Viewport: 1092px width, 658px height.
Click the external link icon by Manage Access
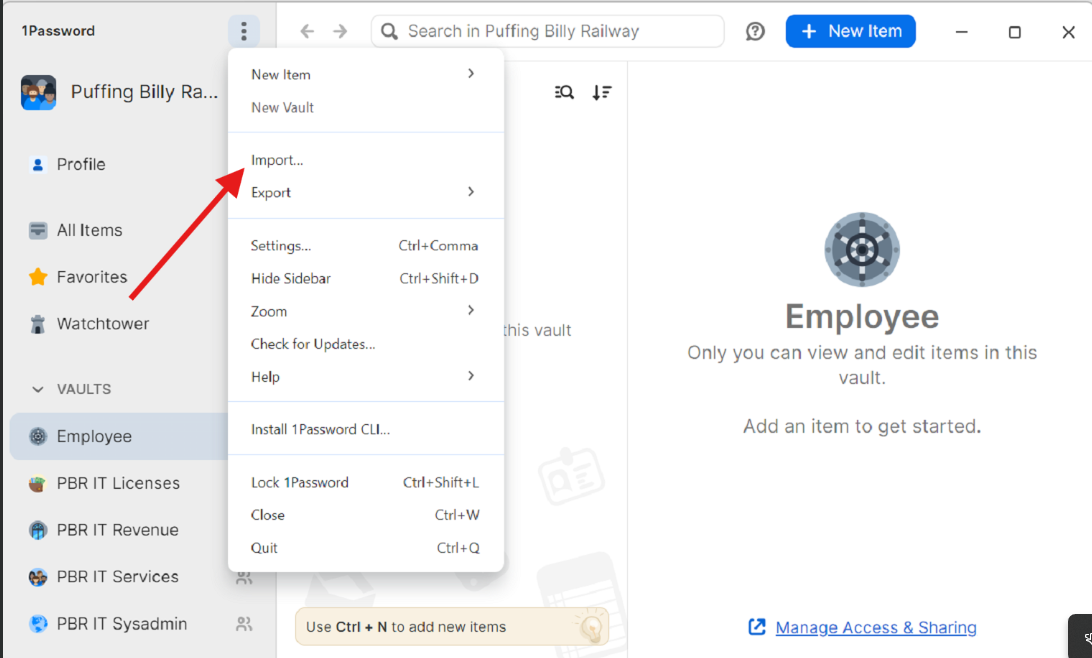coord(757,627)
